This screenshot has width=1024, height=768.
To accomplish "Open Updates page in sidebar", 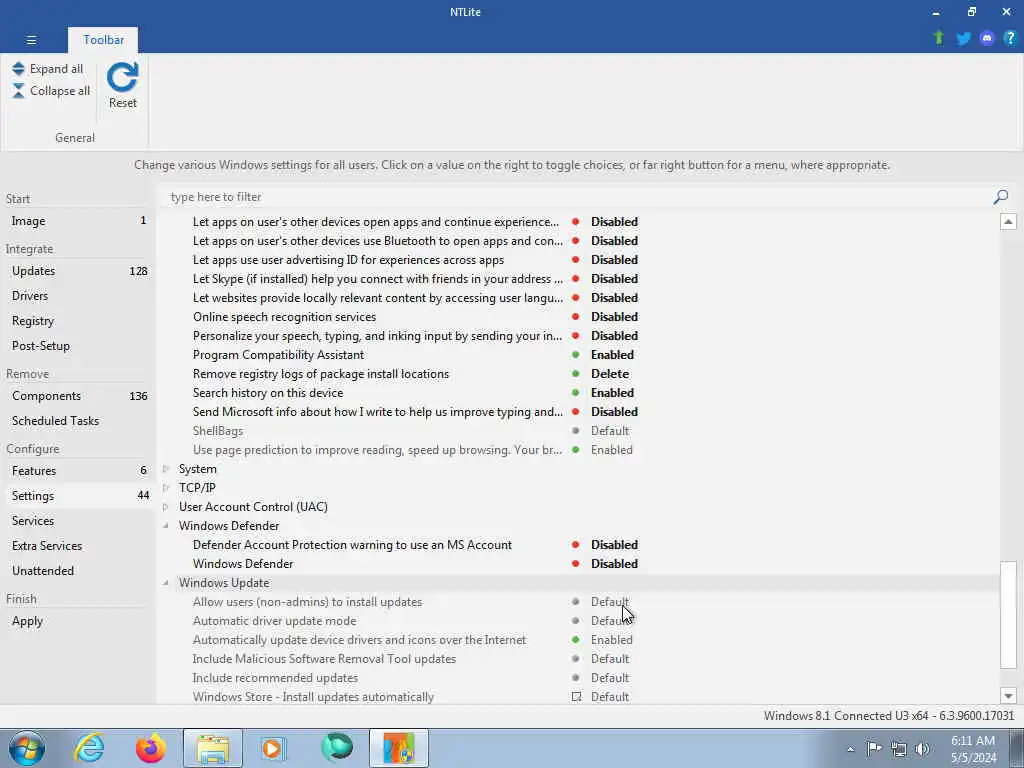I will (x=77, y=271).
